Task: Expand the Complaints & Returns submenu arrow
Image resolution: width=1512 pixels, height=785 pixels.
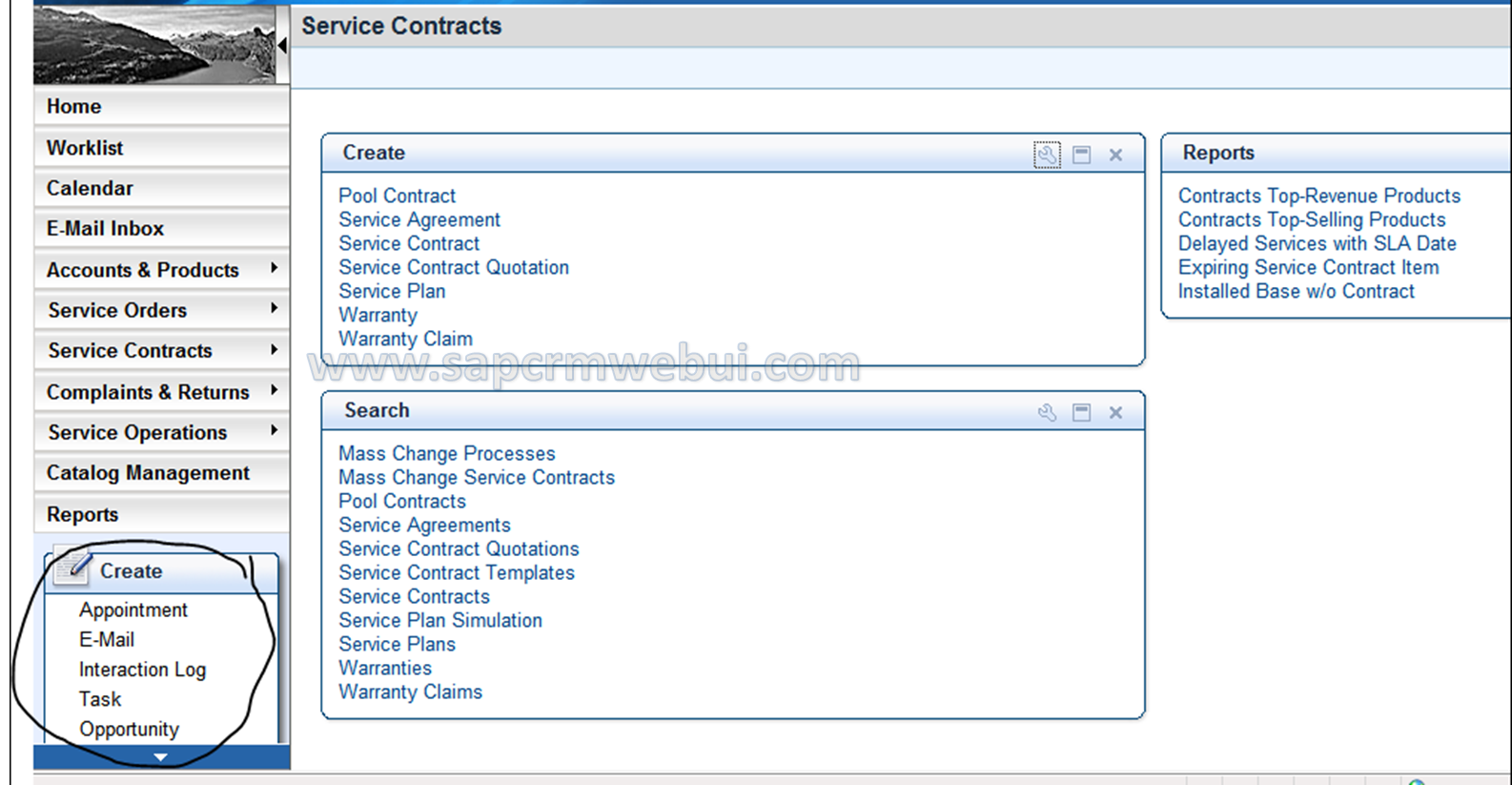Action: coord(274,390)
